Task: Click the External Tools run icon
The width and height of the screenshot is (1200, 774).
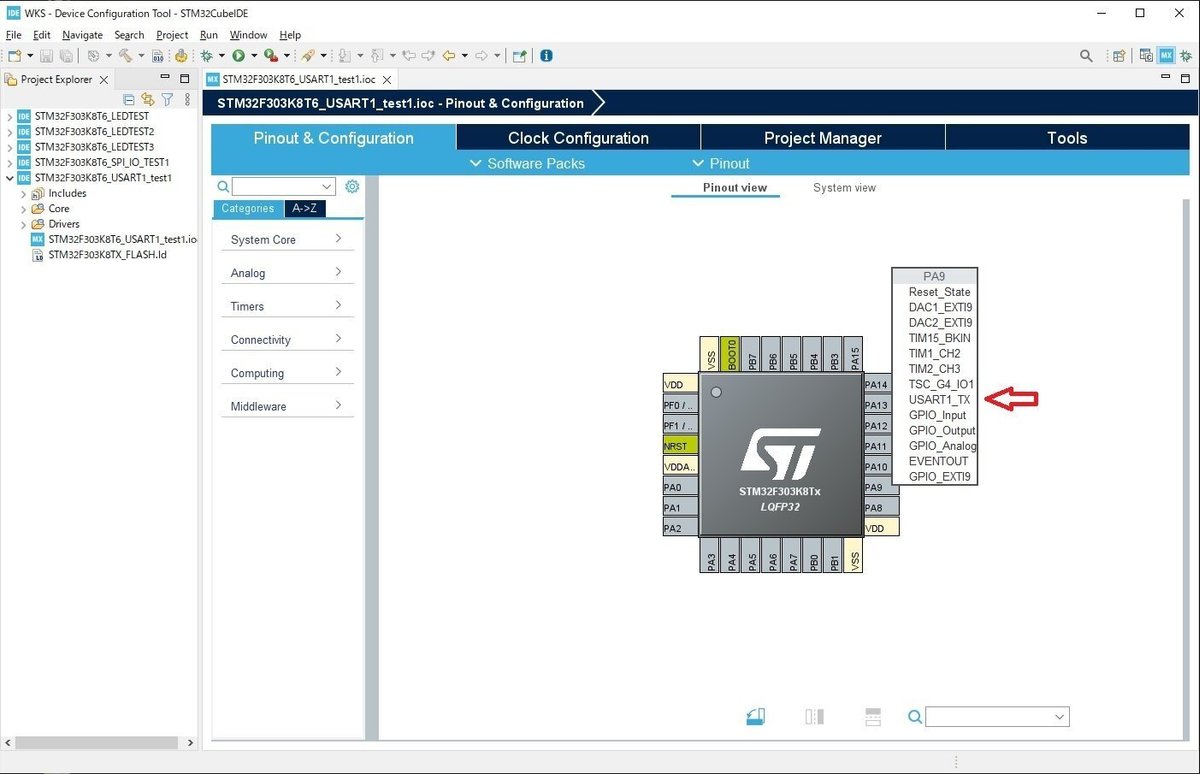Action: (x=271, y=56)
